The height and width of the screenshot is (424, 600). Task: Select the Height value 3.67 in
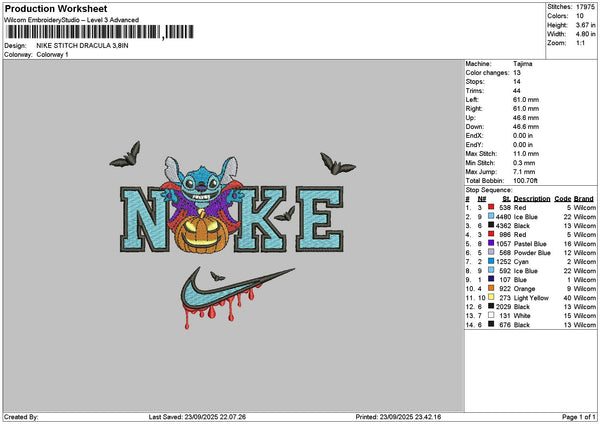click(x=585, y=25)
